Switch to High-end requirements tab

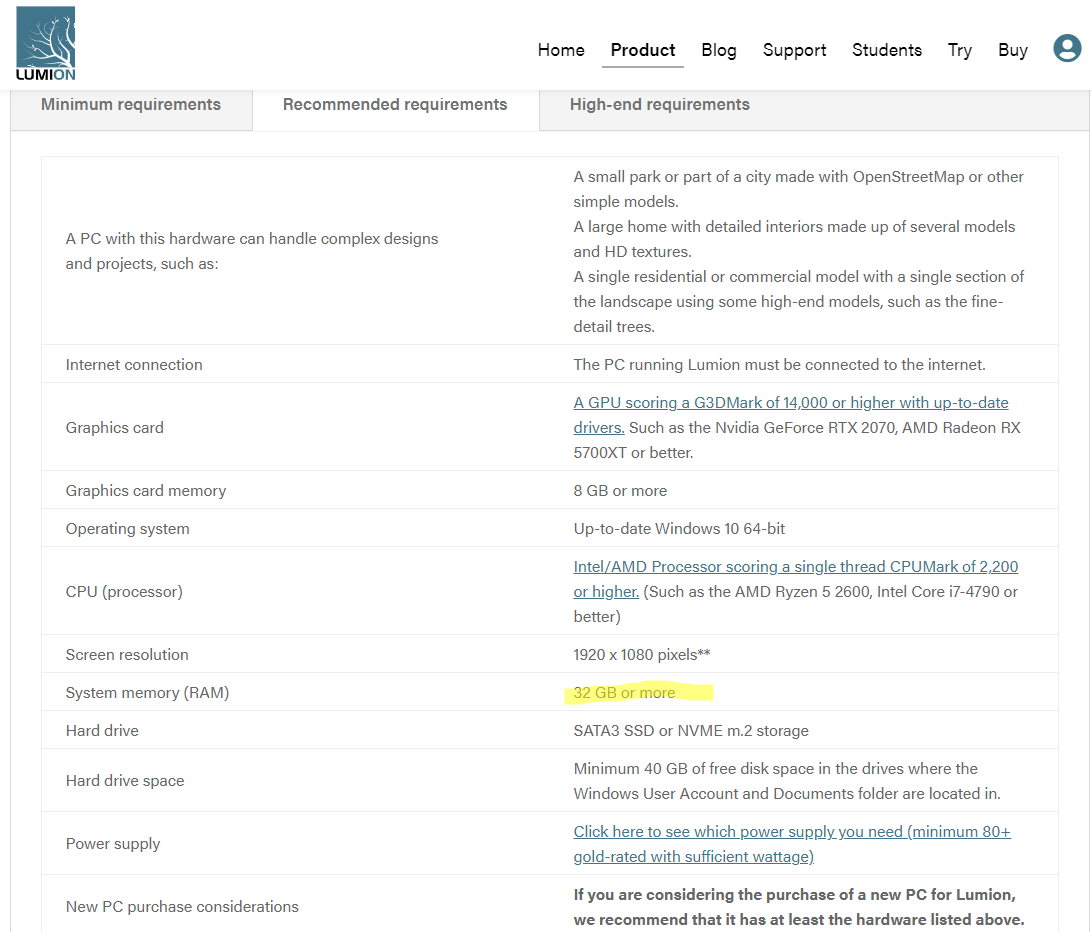(x=660, y=104)
